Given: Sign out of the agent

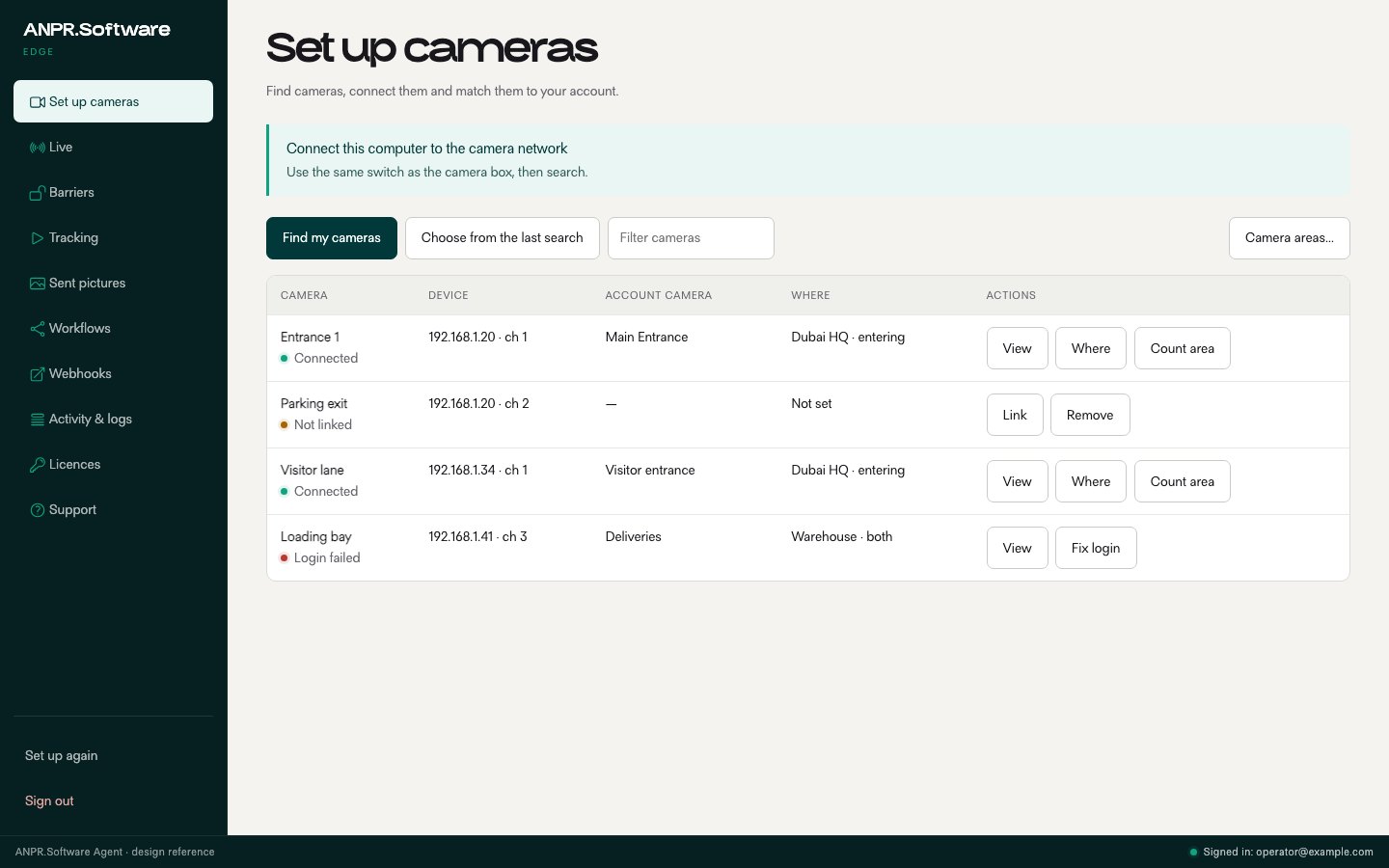Looking at the screenshot, I should click(113, 800).
